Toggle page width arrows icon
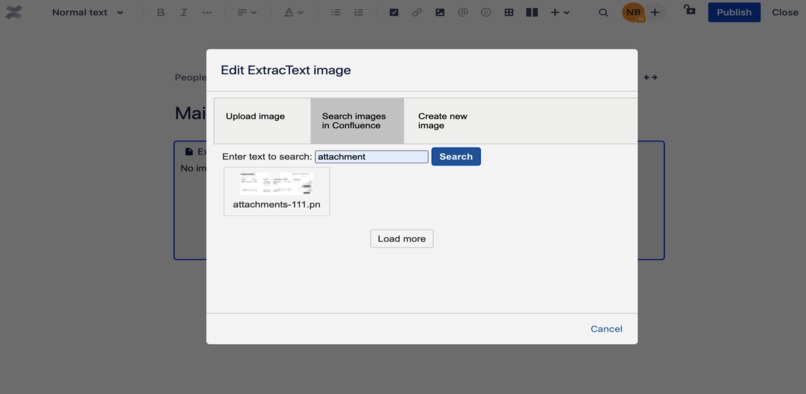Viewport: 806px width, 394px height. pos(650,78)
